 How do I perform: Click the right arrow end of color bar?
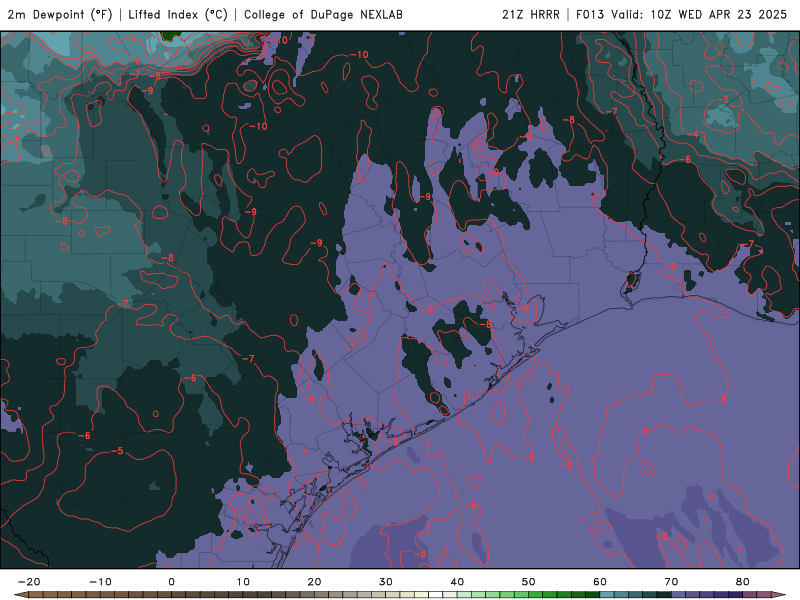(x=779, y=595)
